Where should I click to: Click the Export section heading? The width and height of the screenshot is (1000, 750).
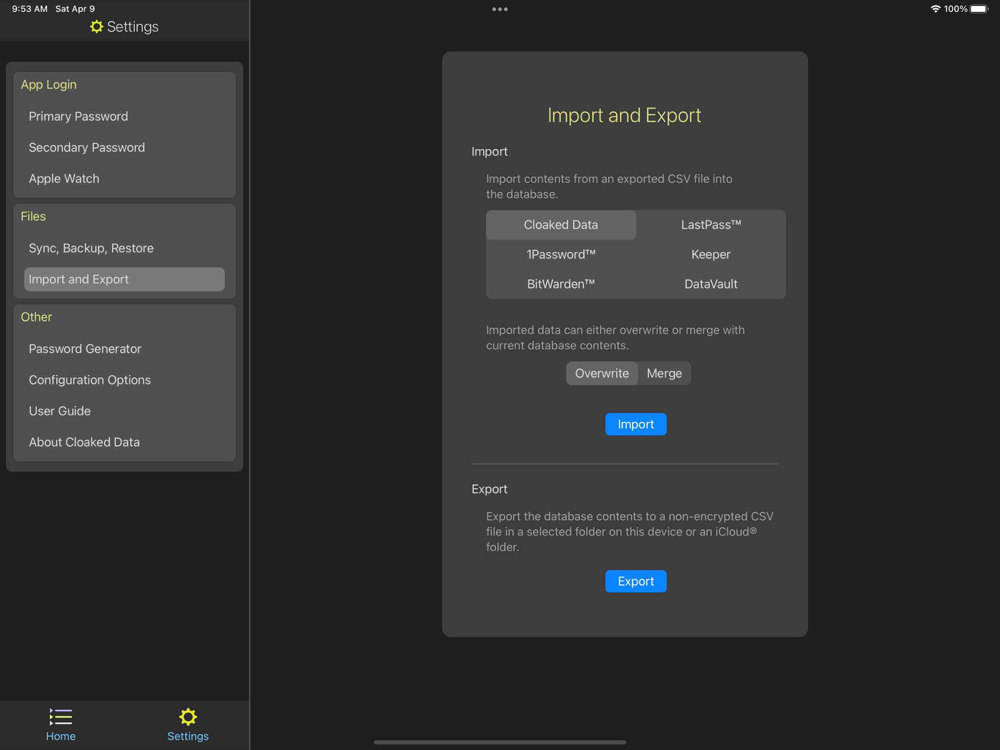tap(489, 489)
